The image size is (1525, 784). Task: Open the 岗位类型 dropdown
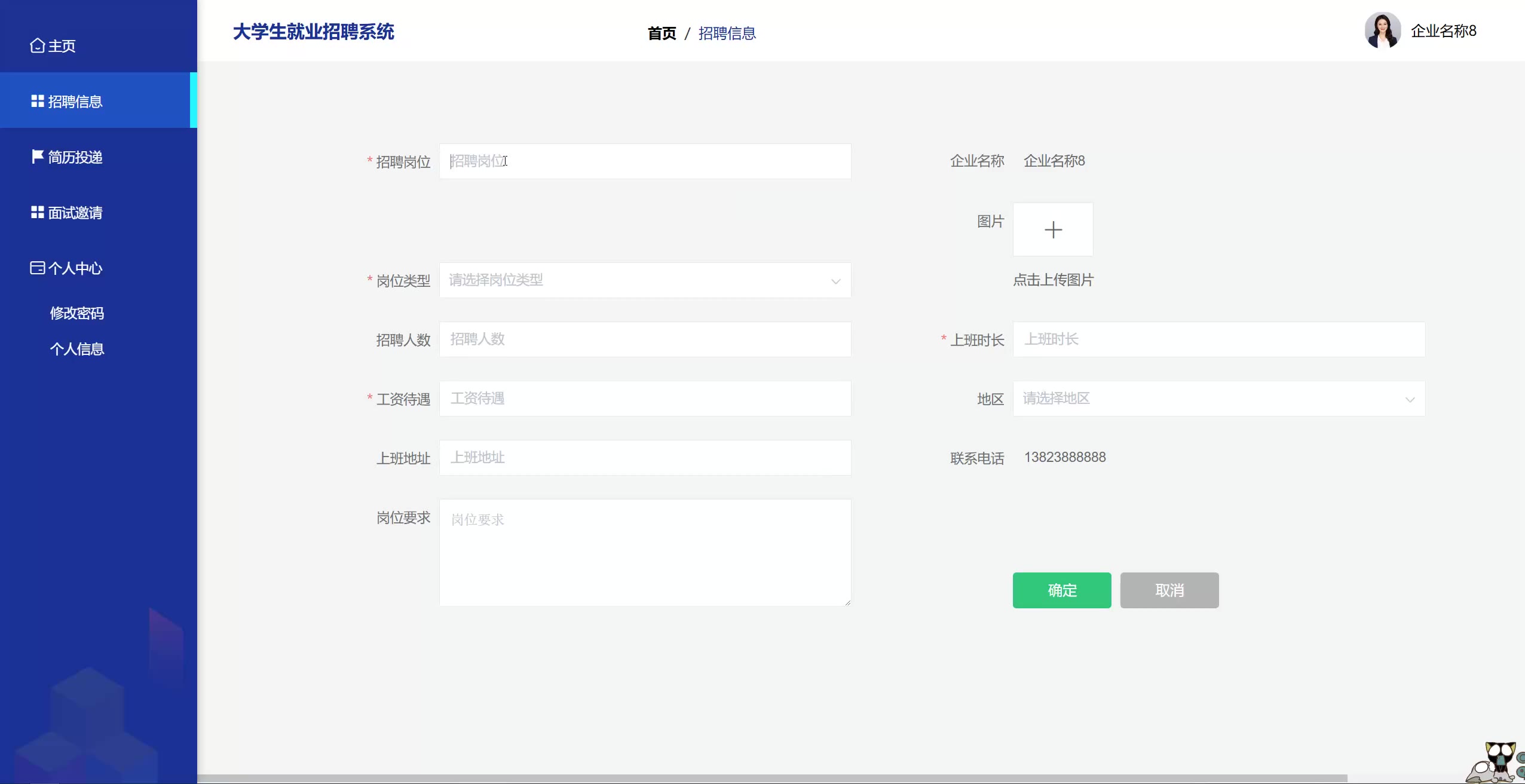tap(645, 280)
